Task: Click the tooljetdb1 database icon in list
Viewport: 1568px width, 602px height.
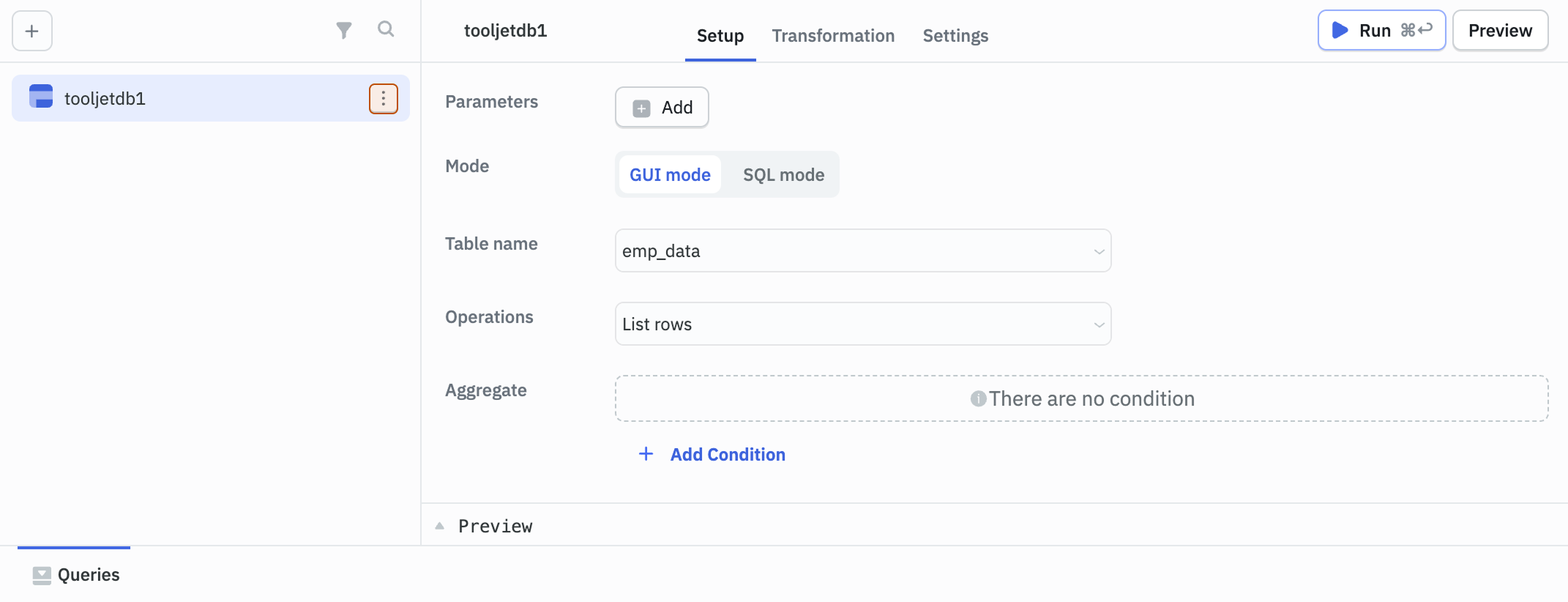Action: coord(41,97)
